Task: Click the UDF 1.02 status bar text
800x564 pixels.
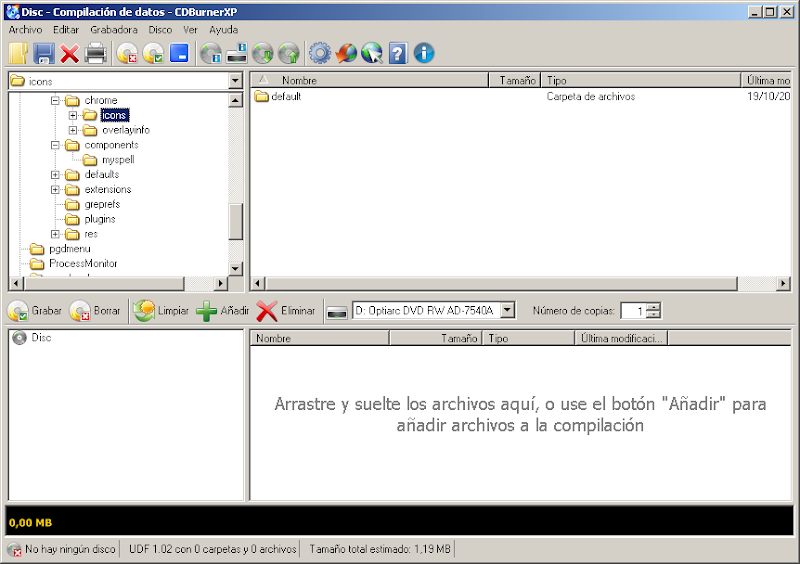Action: coord(212,549)
